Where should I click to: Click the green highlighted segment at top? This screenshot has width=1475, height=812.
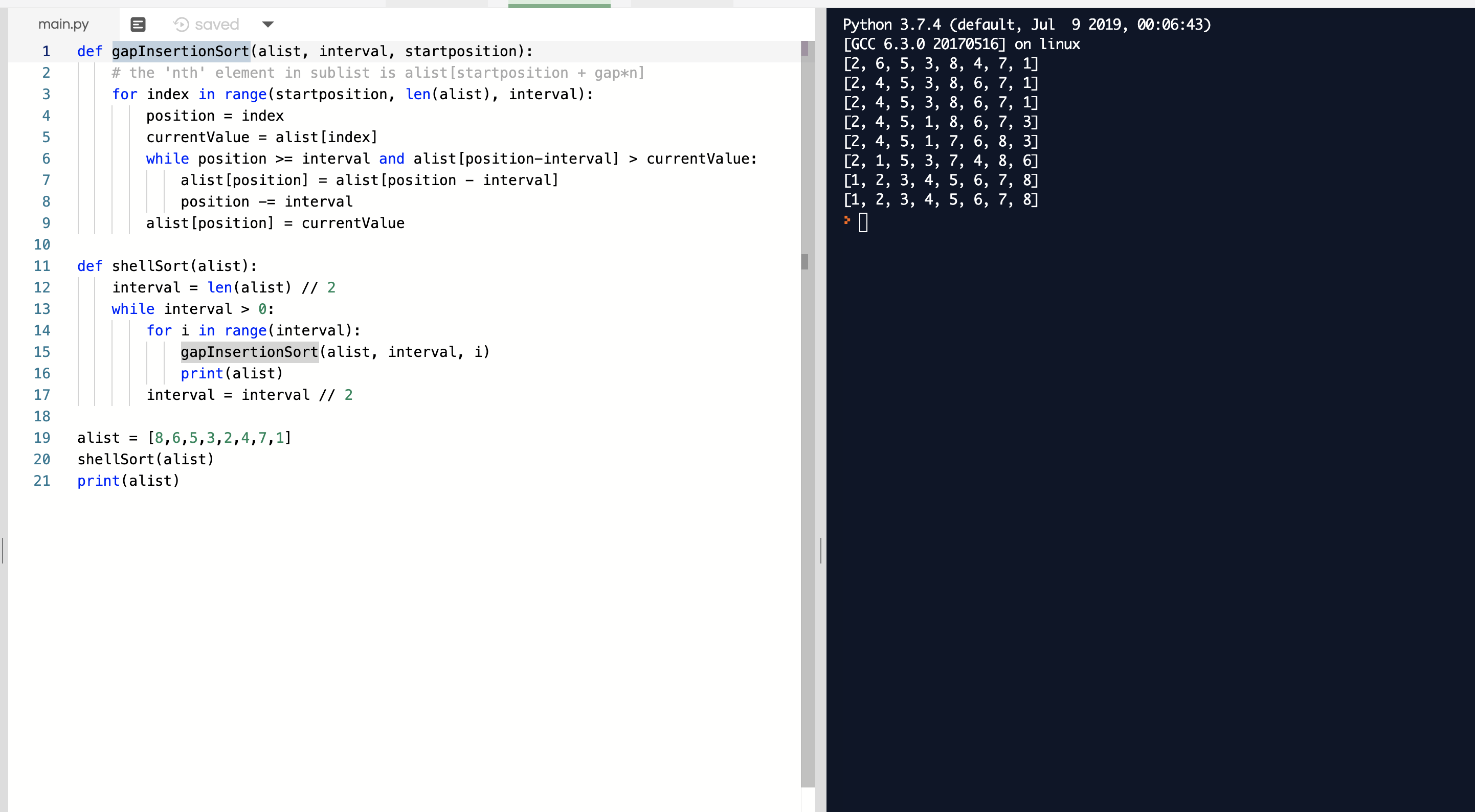pos(559,6)
